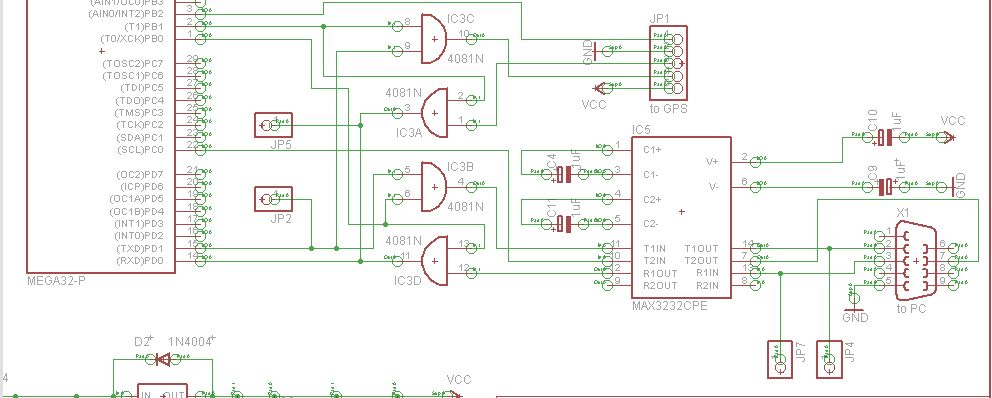The height and width of the screenshot is (398, 992).
Task: Select the IC3A AND gate symbol
Action: [434, 113]
